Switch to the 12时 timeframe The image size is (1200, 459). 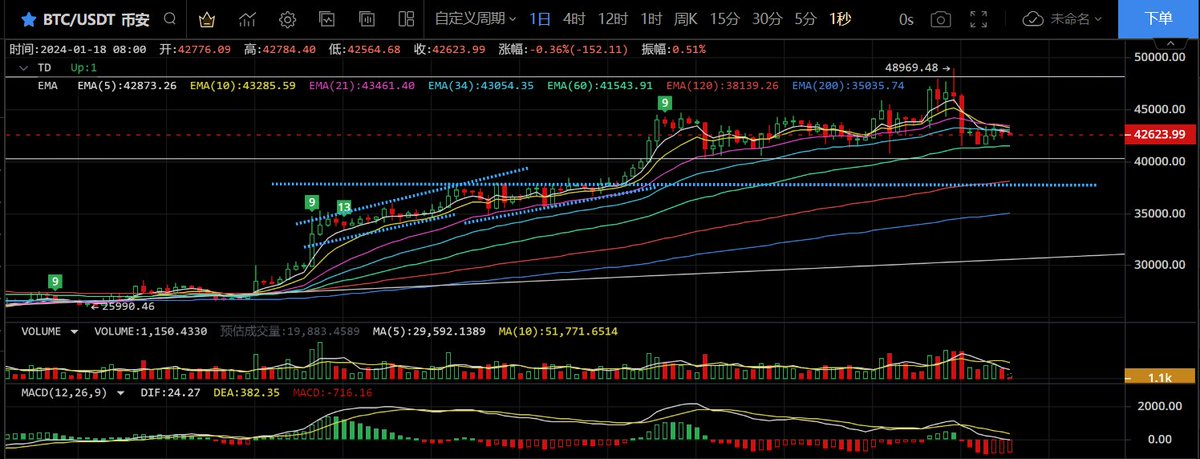click(x=613, y=19)
